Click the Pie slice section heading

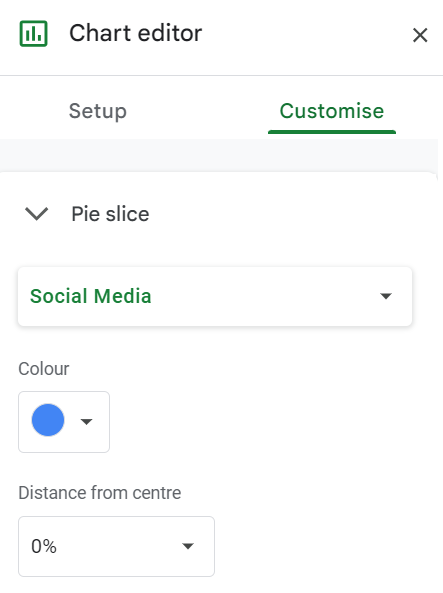(x=110, y=214)
